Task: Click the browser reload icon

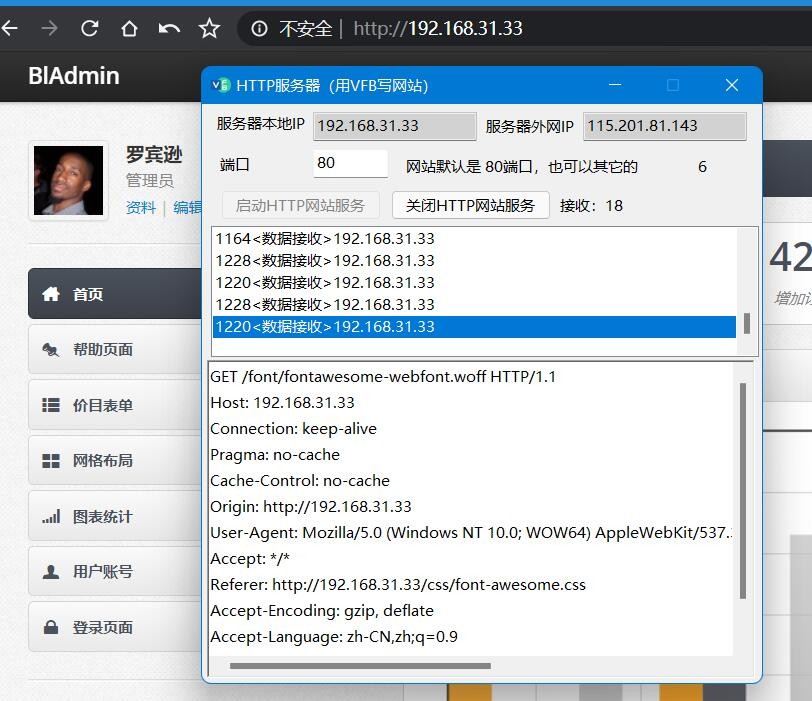Action: pyautogui.click(x=89, y=29)
